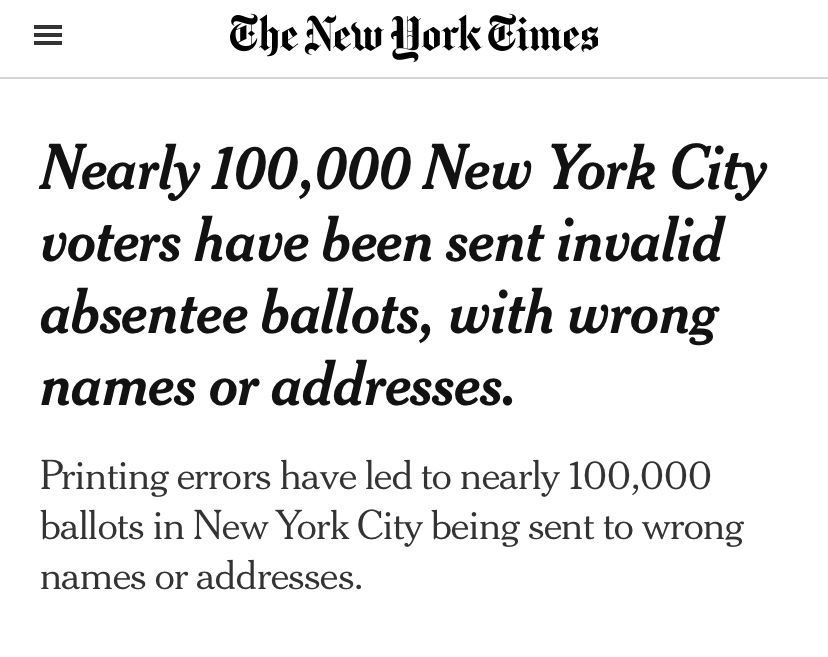Open the hamburger navigation menu
The width and height of the screenshot is (828, 657).
(x=48, y=36)
